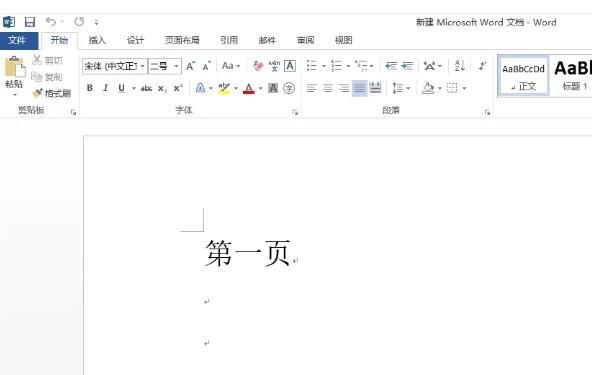The height and width of the screenshot is (375, 592).
Task: Select Justify alignment
Action: 359,88
